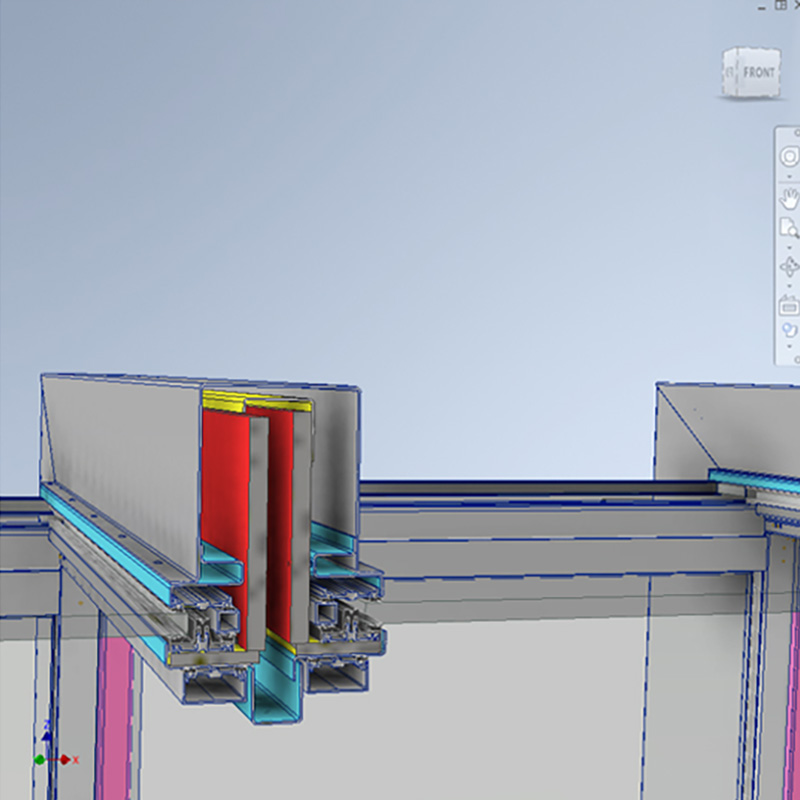Image resolution: width=800 pixels, height=800 pixels.
Task: Open the Zoom tool flyout dropdown
Action: 789,177
